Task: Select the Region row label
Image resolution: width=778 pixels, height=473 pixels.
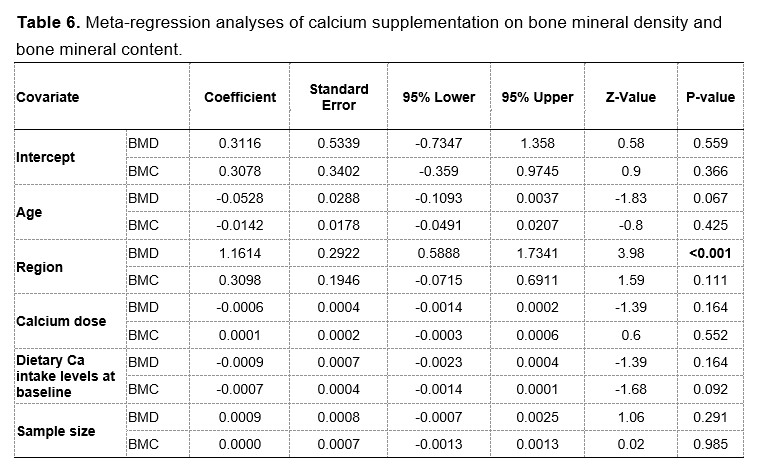Action: coord(39,267)
